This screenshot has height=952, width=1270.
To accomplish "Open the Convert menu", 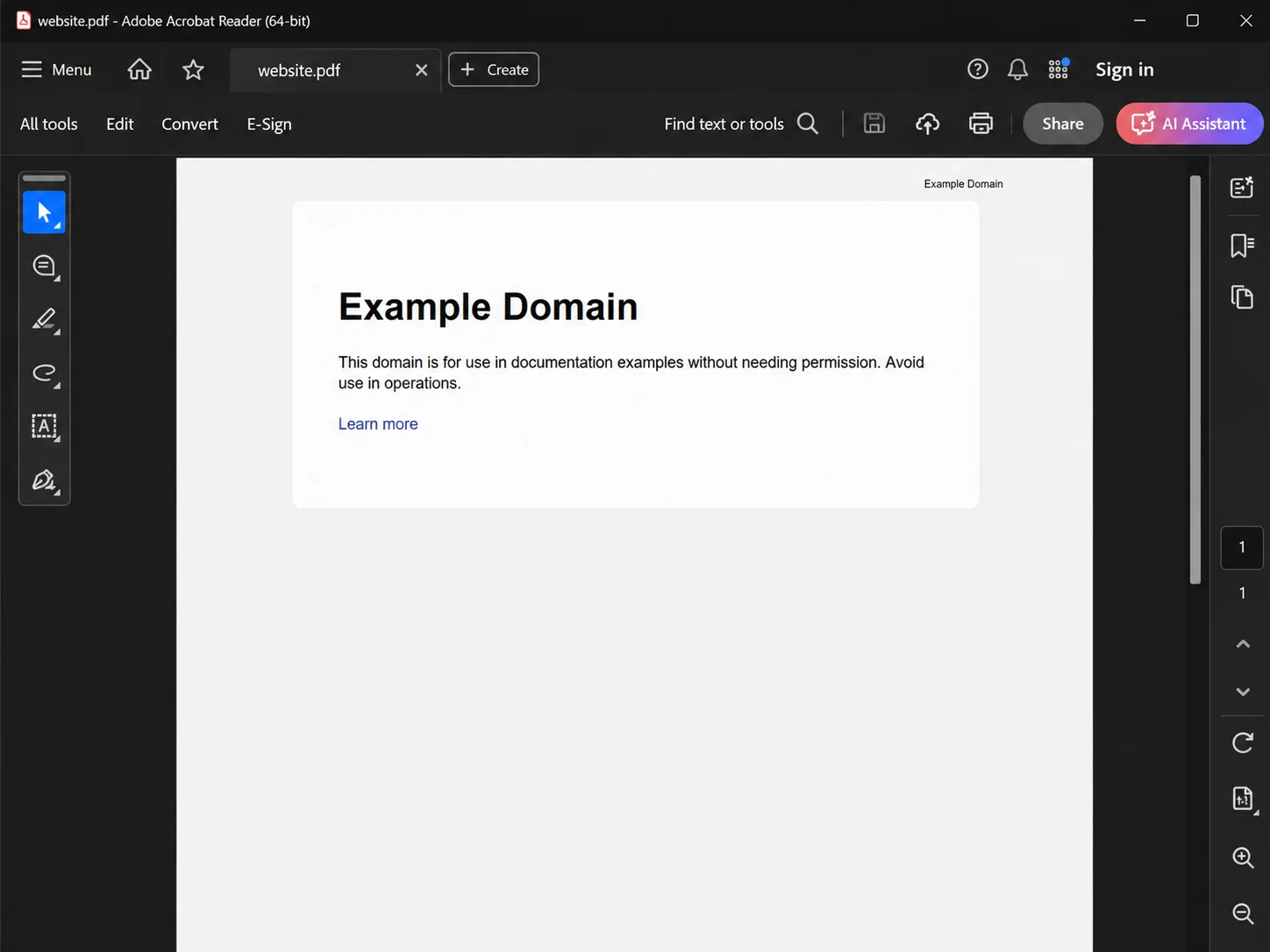I will tap(189, 124).
